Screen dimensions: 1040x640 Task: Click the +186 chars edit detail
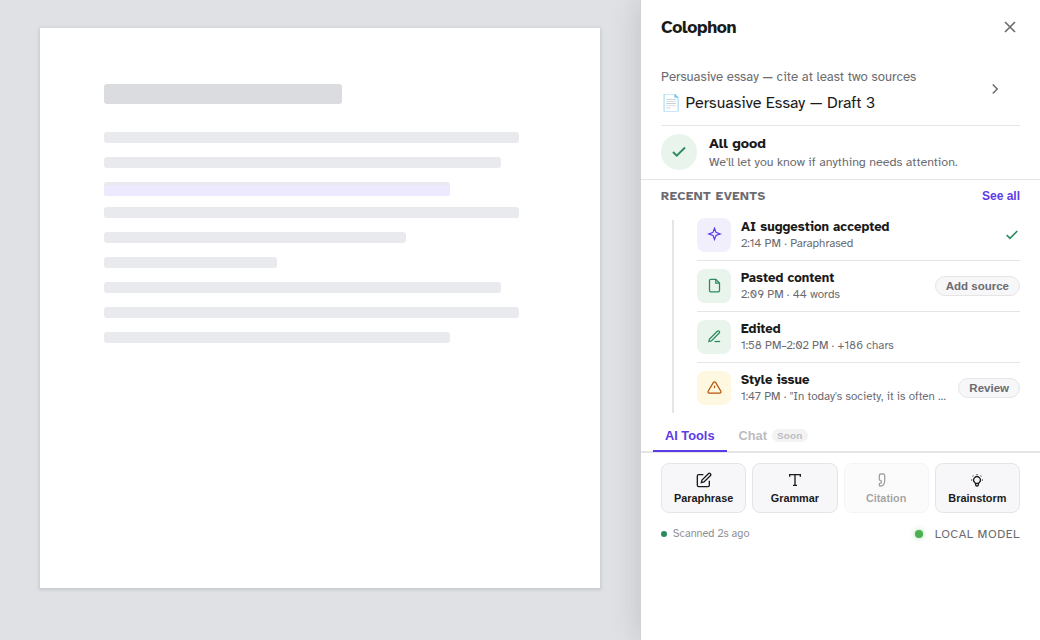coord(865,346)
